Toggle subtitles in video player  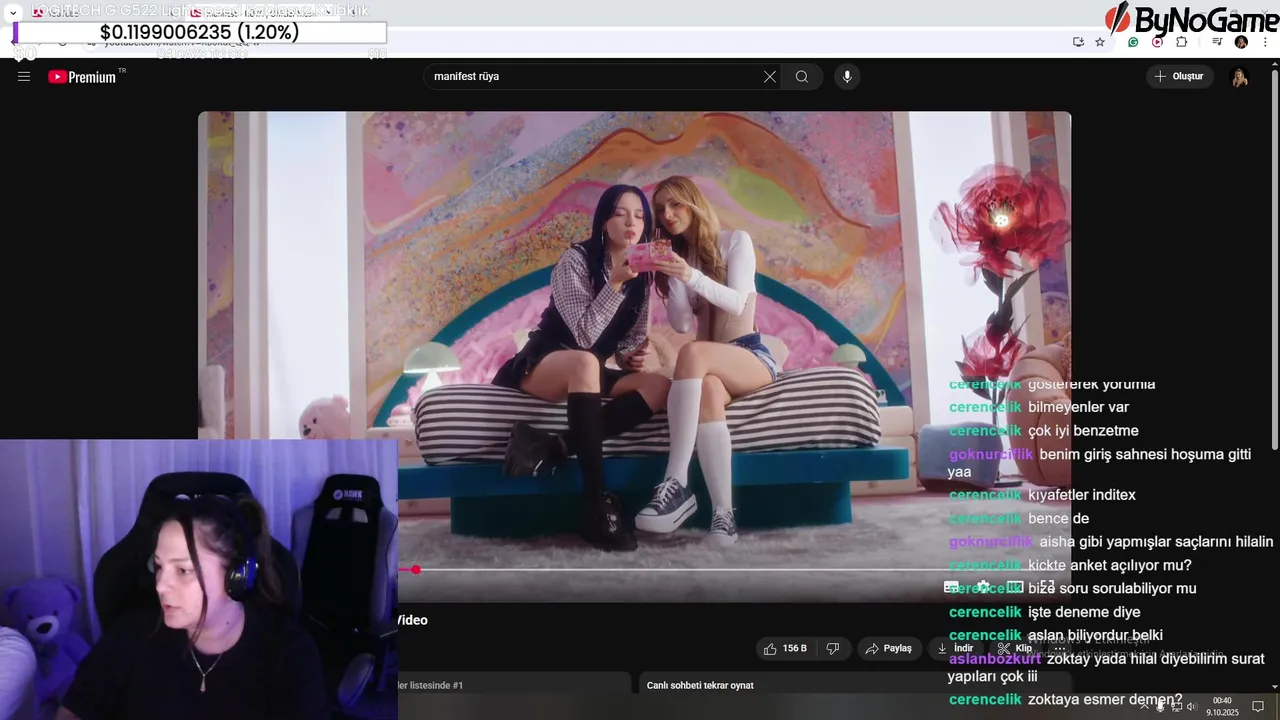pos(951,587)
